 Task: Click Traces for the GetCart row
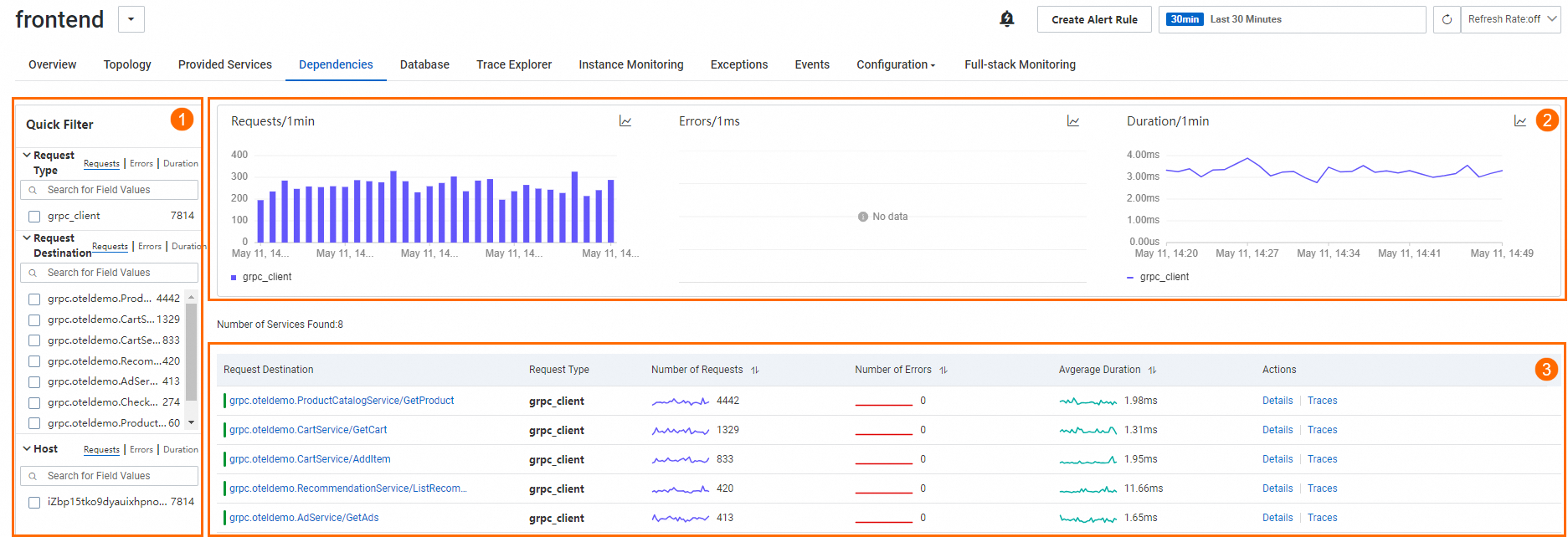(1323, 430)
